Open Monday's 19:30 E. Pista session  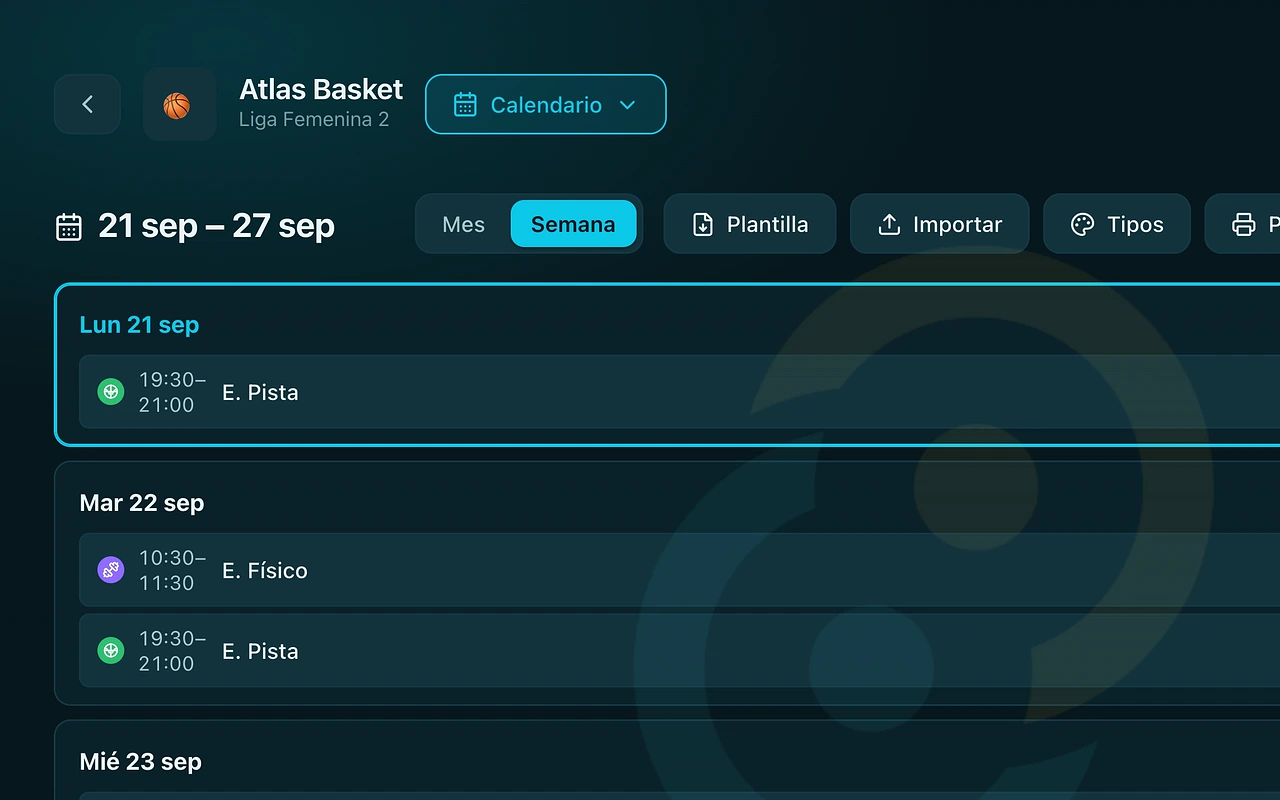point(679,392)
